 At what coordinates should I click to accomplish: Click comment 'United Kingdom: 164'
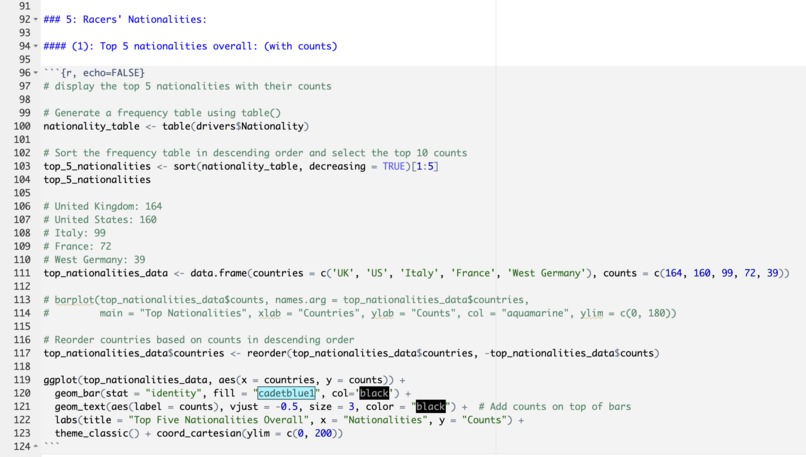tap(108, 207)
